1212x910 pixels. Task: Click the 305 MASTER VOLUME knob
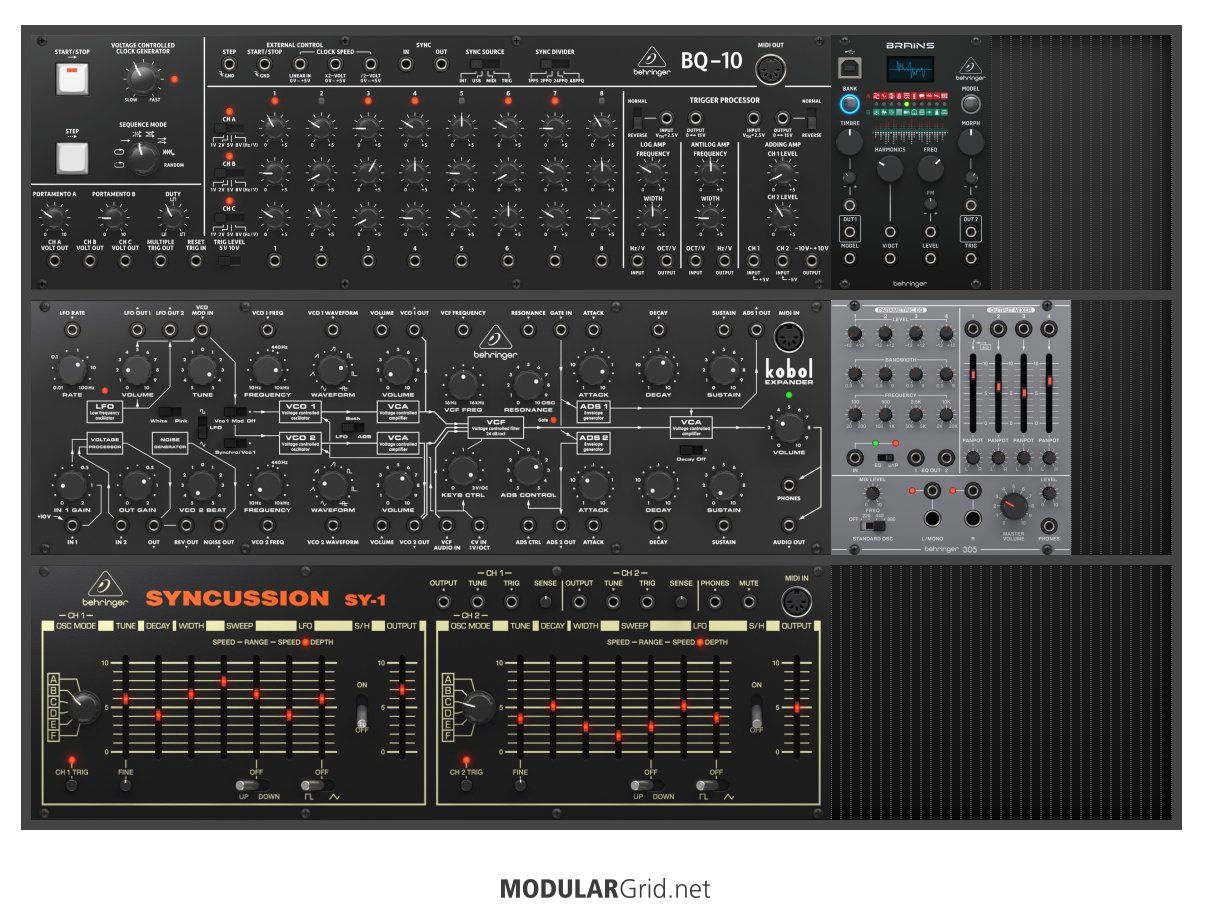click(x=1014, y=507)
